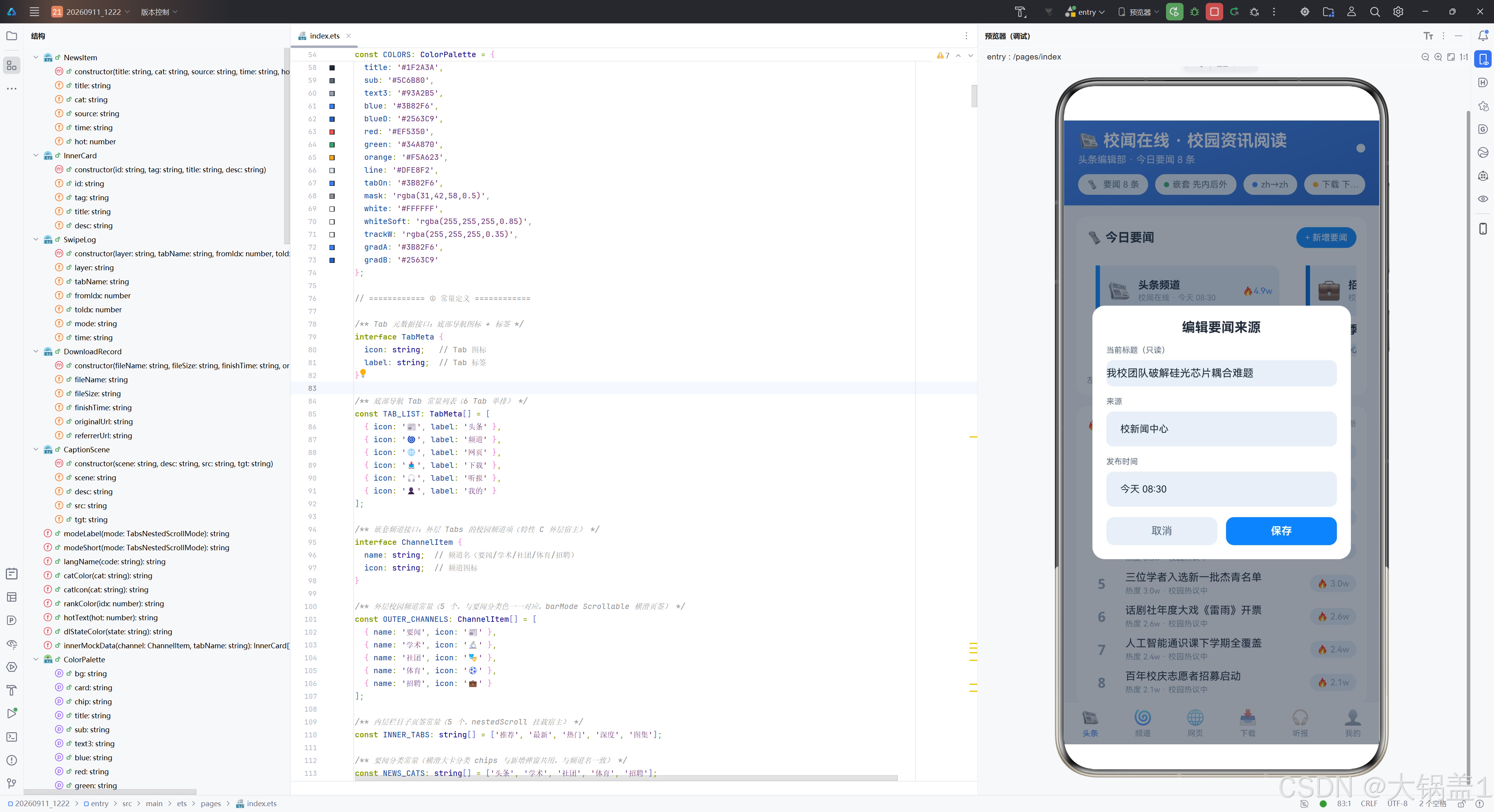Screen dimensions: 1494x812
Task: Click the 取消 button in the dialog
Action: pos(1161,530)
